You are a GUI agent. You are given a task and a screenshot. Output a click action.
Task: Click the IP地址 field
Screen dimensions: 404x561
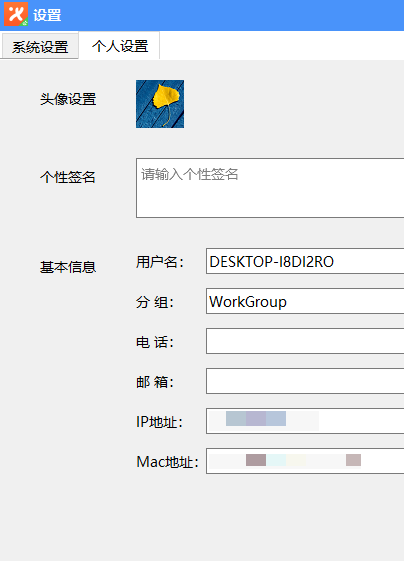coord(305,421)
